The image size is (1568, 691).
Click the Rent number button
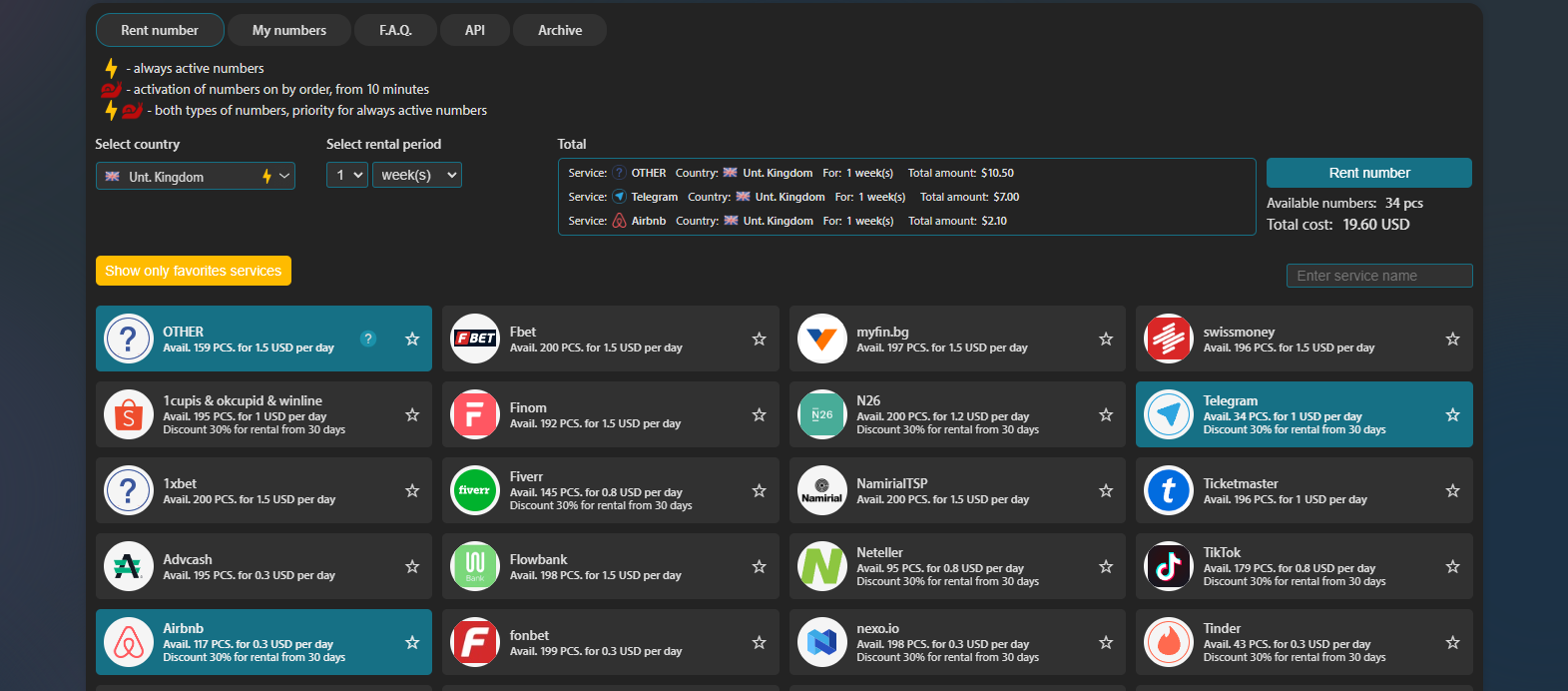1369,173
